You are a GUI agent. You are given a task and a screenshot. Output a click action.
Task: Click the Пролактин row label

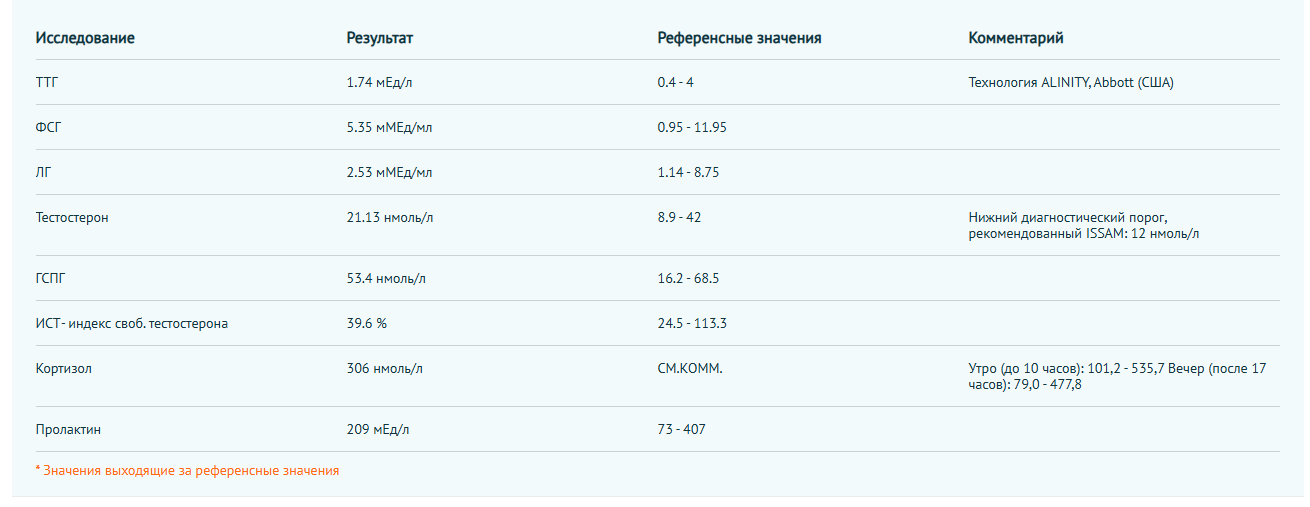click(68, 429)
